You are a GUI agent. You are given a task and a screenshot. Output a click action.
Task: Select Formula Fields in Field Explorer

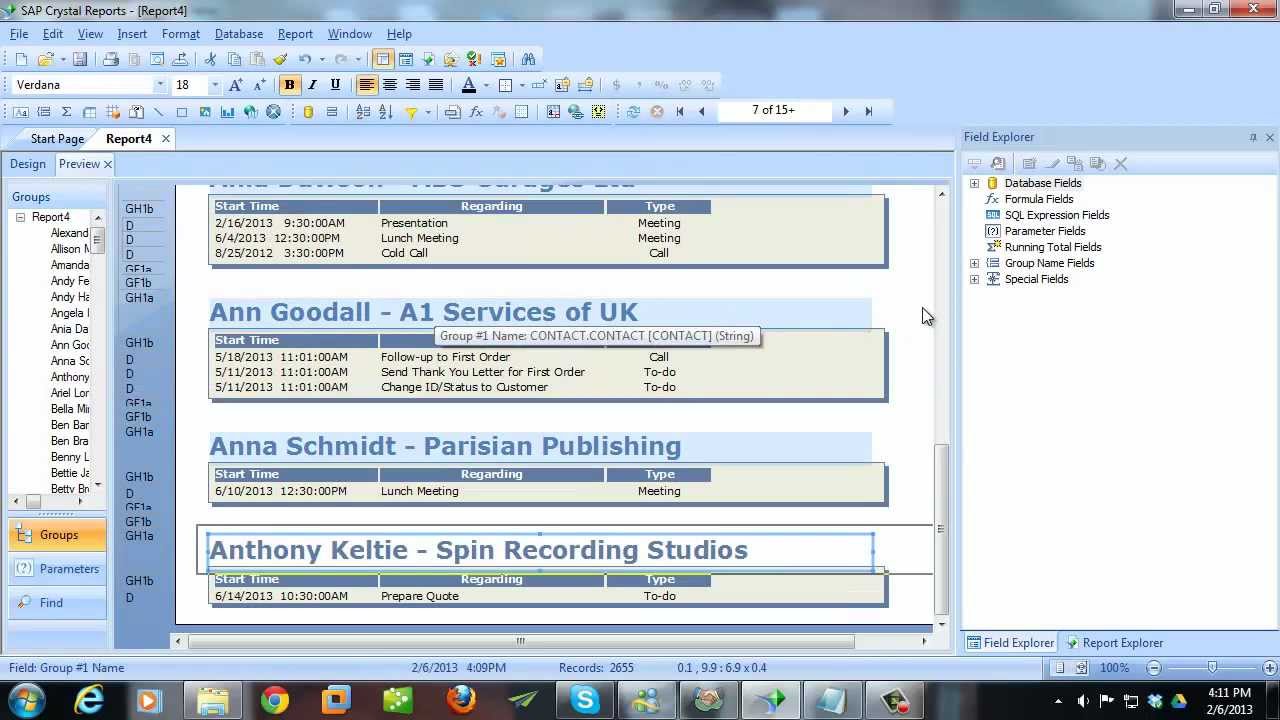[1039, 199]
